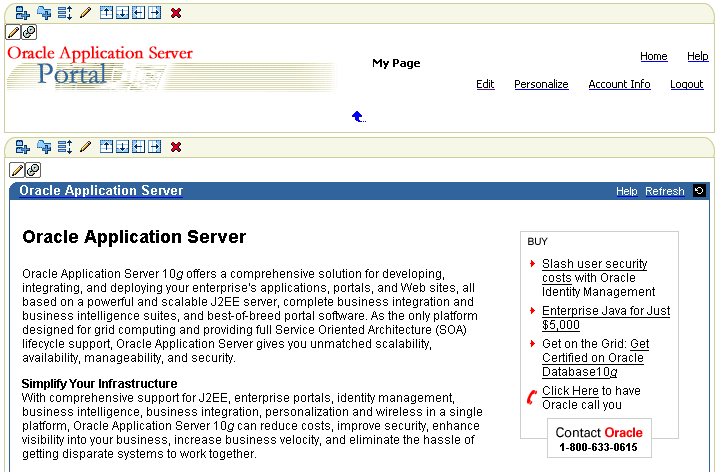Click left-arrow add region icon in the lower toolbar

138,147
